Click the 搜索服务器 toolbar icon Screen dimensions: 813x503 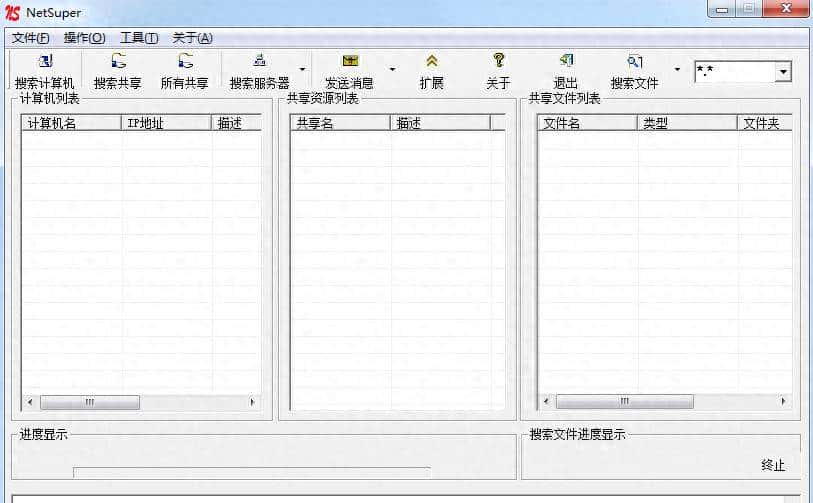click(260, 61)
